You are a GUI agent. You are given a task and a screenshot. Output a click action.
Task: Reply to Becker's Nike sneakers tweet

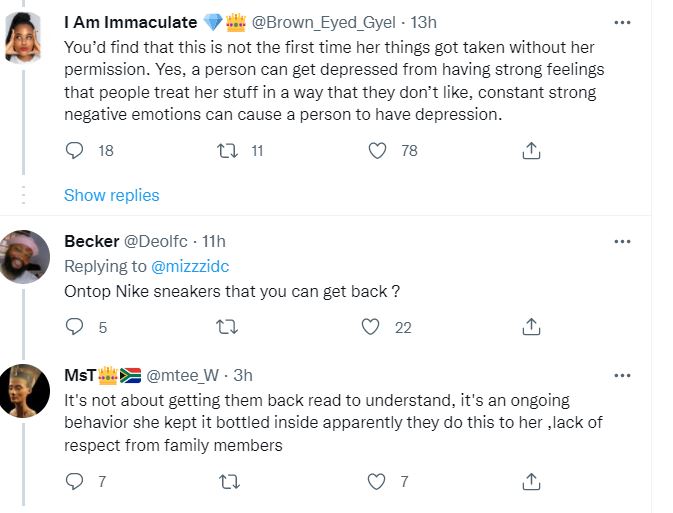[74, 327]
